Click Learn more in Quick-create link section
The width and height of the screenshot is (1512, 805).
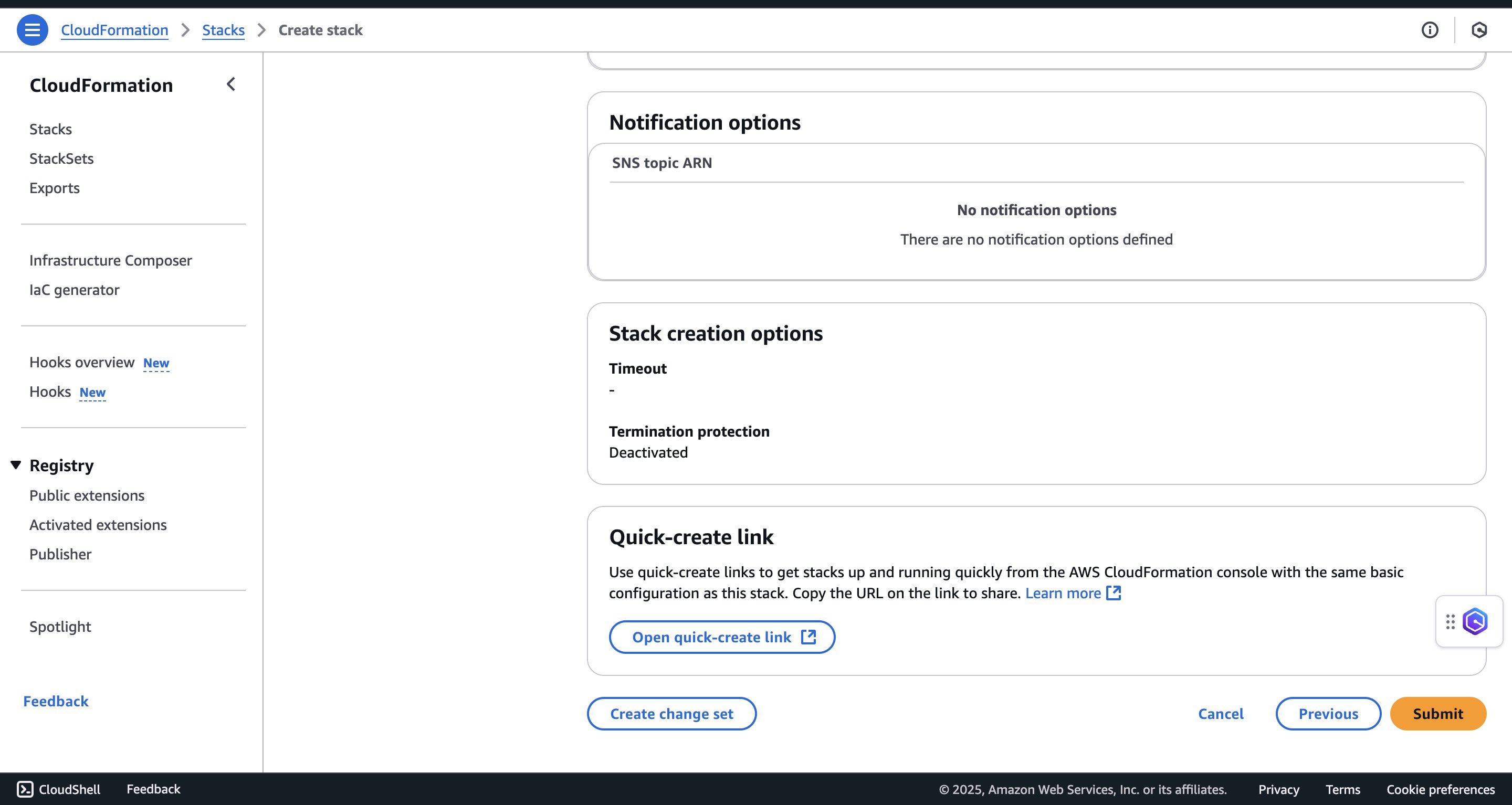[x=1063, y=592]
